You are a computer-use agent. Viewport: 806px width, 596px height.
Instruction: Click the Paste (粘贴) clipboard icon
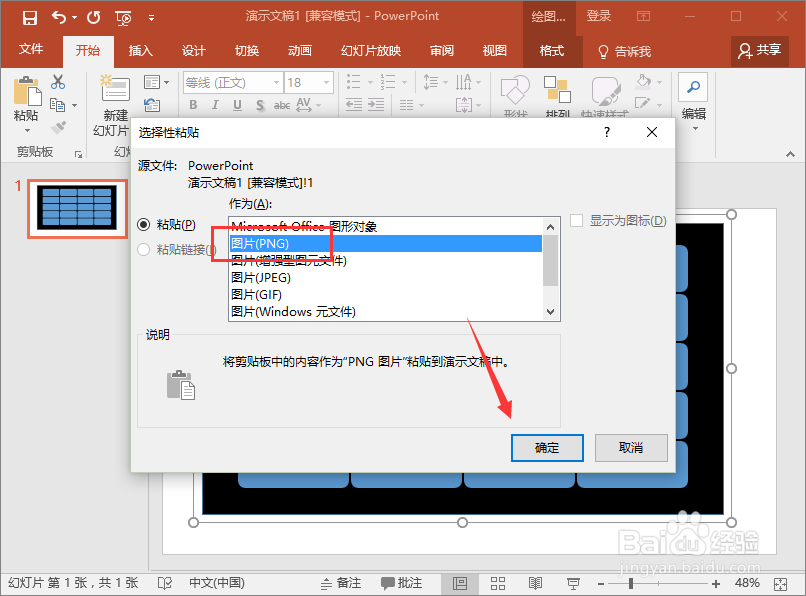[27, 92]
